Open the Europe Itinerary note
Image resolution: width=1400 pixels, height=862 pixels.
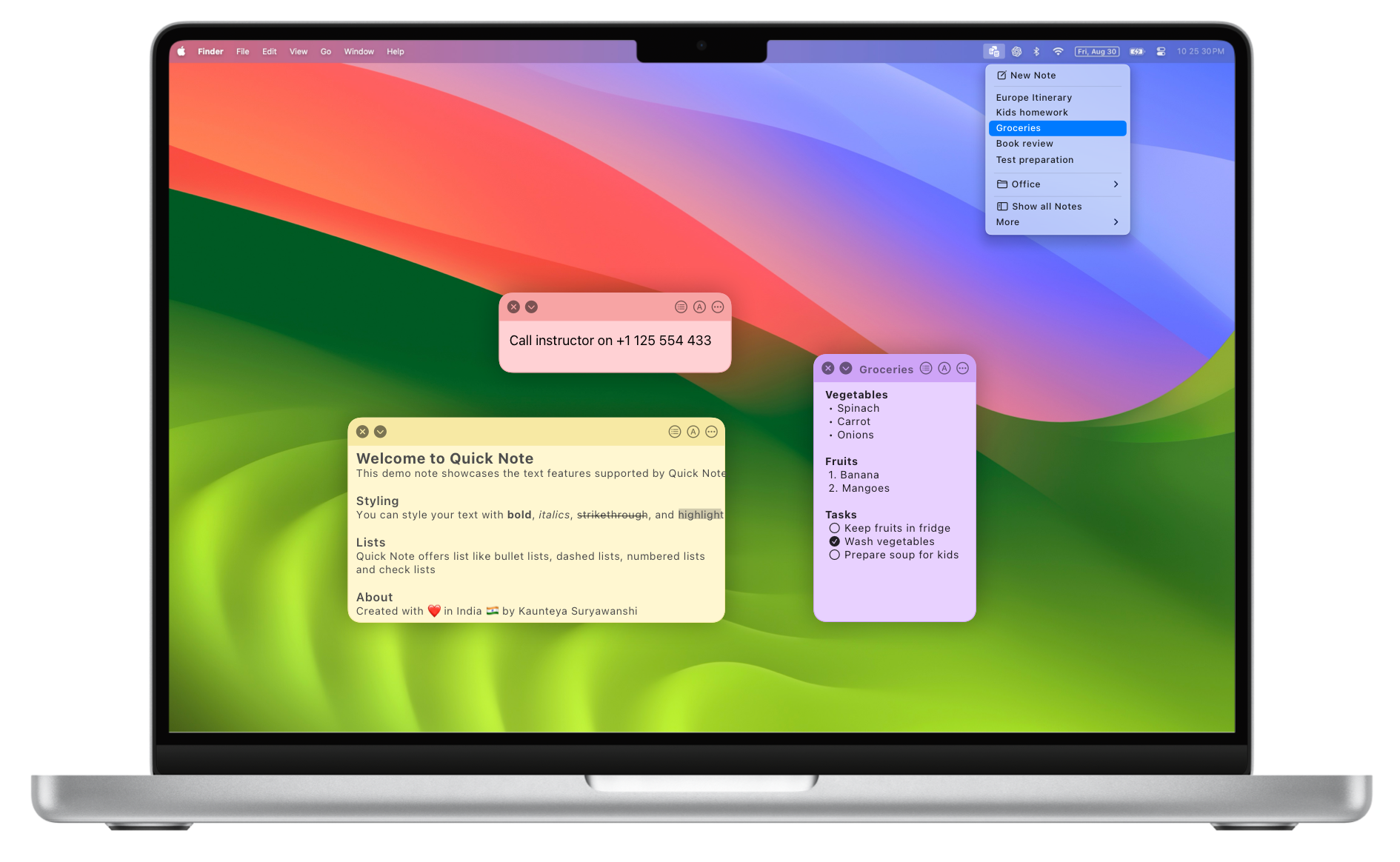[x=1057, y=98]
